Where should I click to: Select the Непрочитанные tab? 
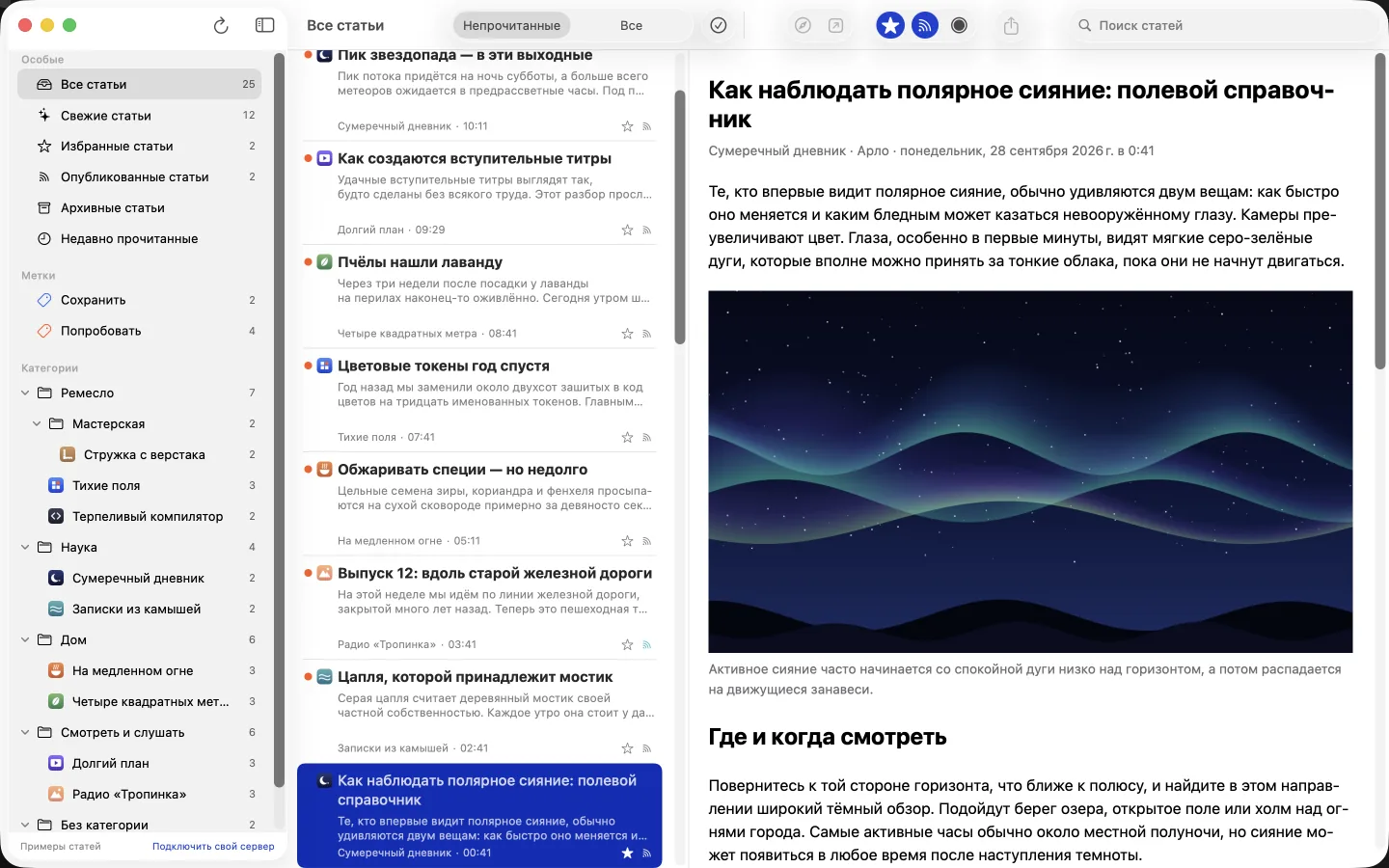coord(511,25)
